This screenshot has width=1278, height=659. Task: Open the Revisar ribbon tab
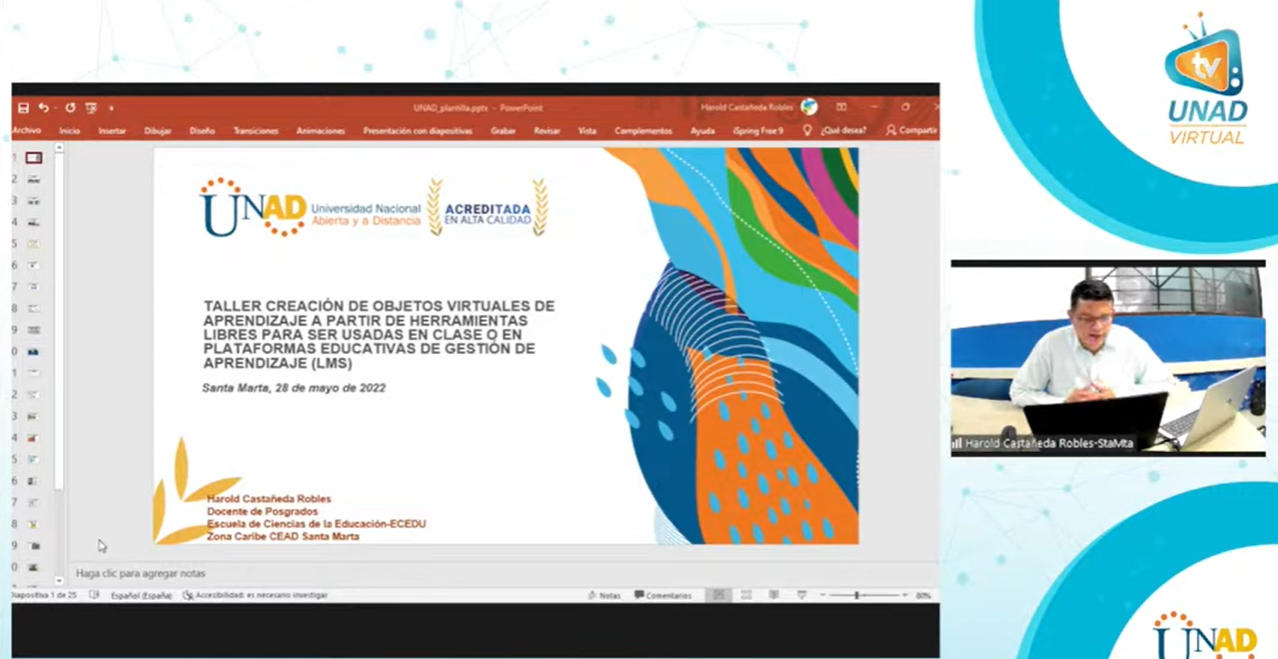click(547, 131)
